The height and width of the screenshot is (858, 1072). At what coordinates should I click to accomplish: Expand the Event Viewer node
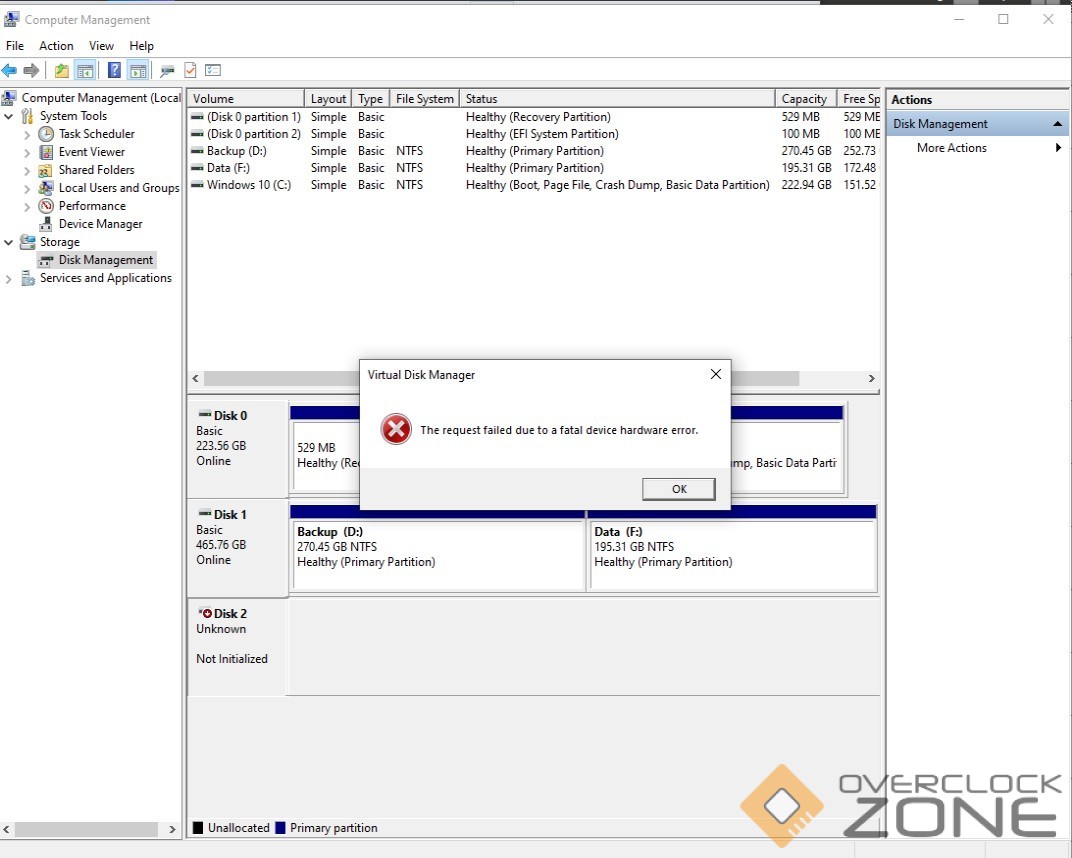point(27,152)
